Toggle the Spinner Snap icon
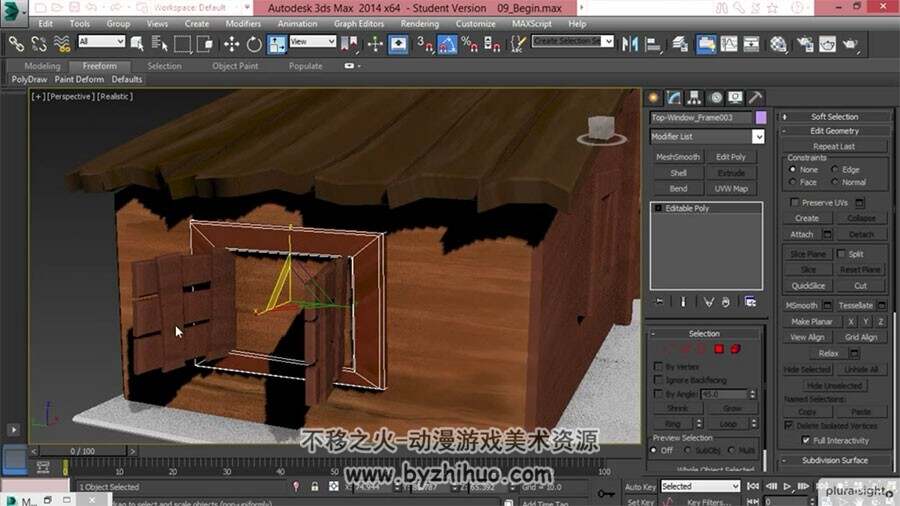 click(492, 44)
